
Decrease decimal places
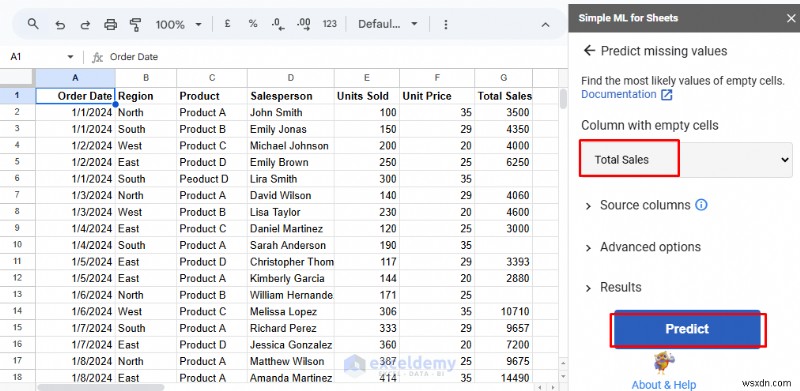[278, 24]
